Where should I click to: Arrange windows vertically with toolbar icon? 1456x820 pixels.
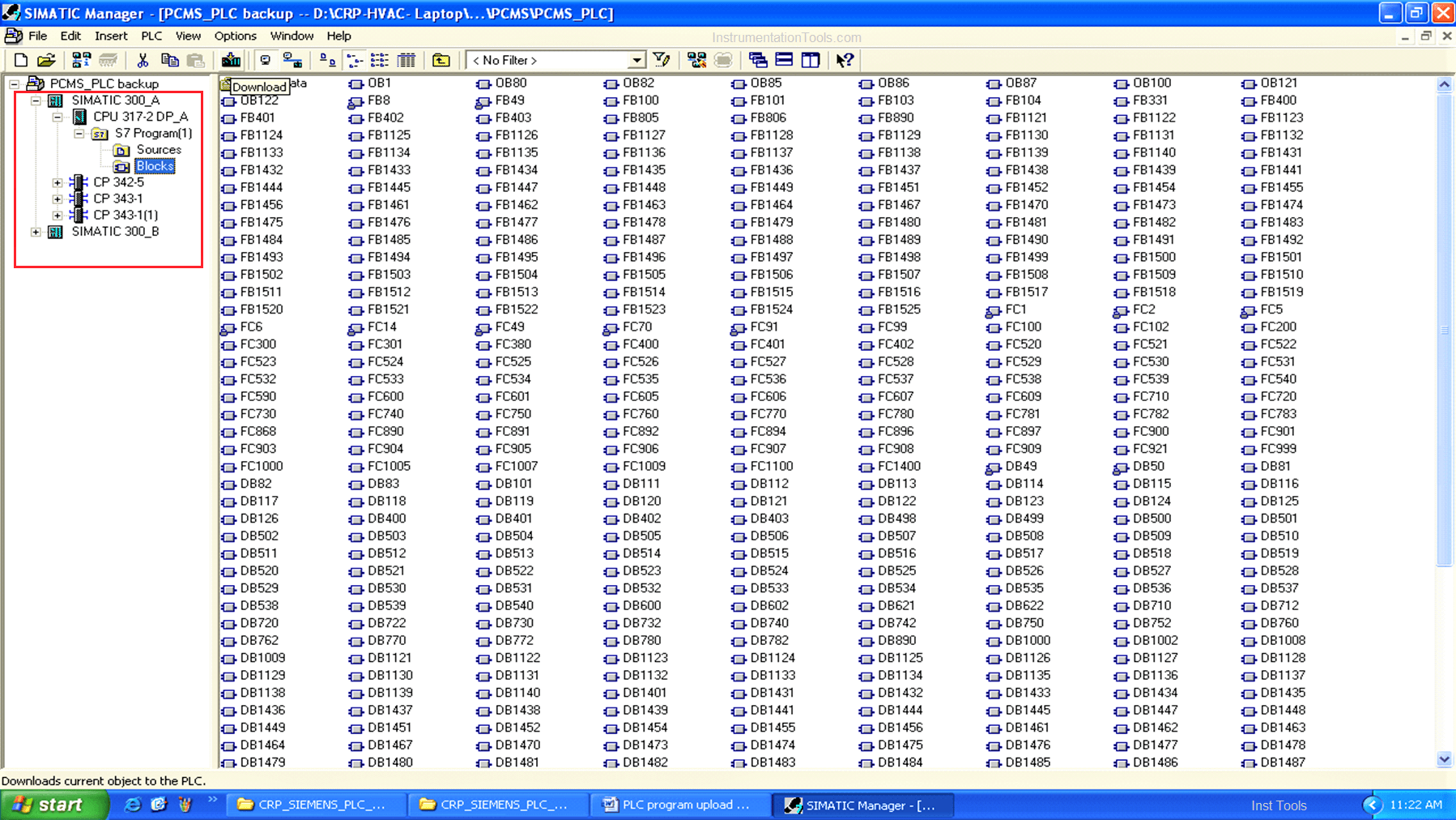tap(811, 60)
